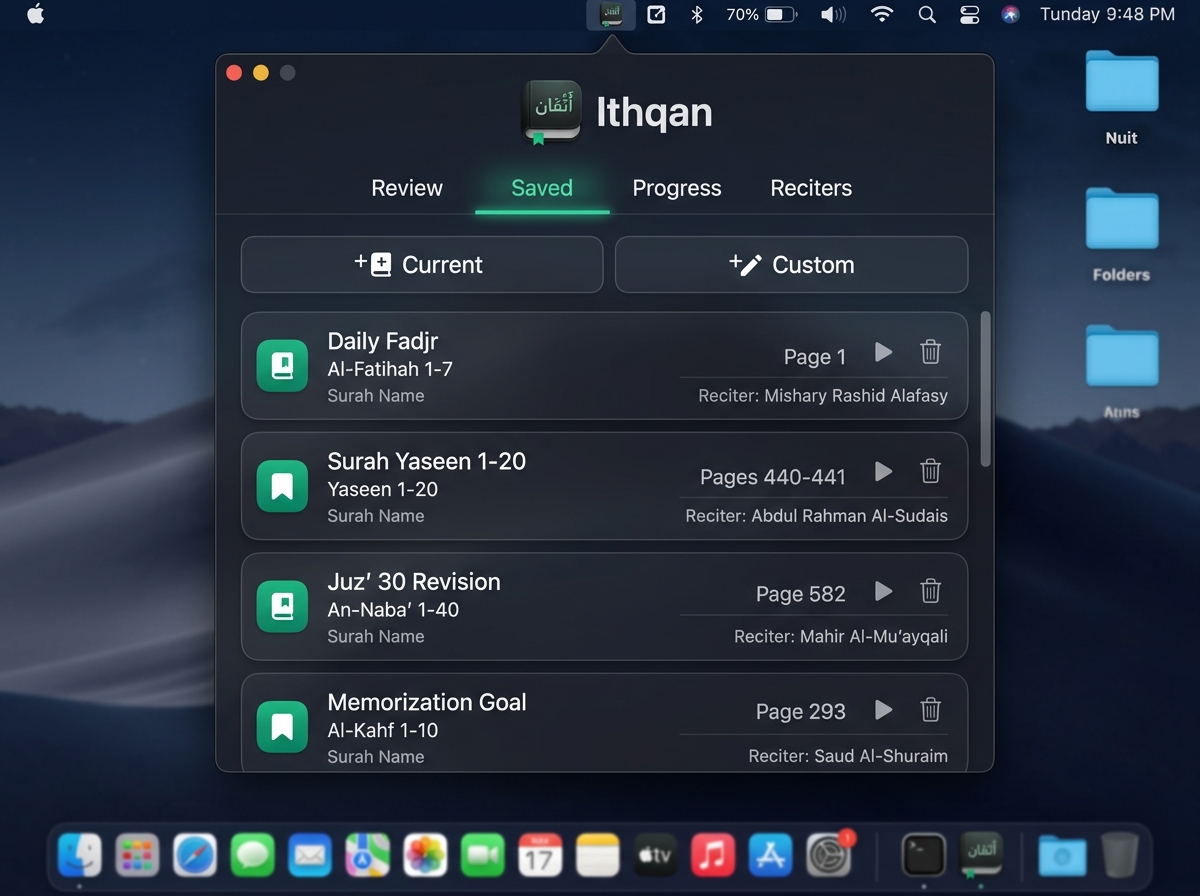Open Mail in the Dock

coord(310,856)
